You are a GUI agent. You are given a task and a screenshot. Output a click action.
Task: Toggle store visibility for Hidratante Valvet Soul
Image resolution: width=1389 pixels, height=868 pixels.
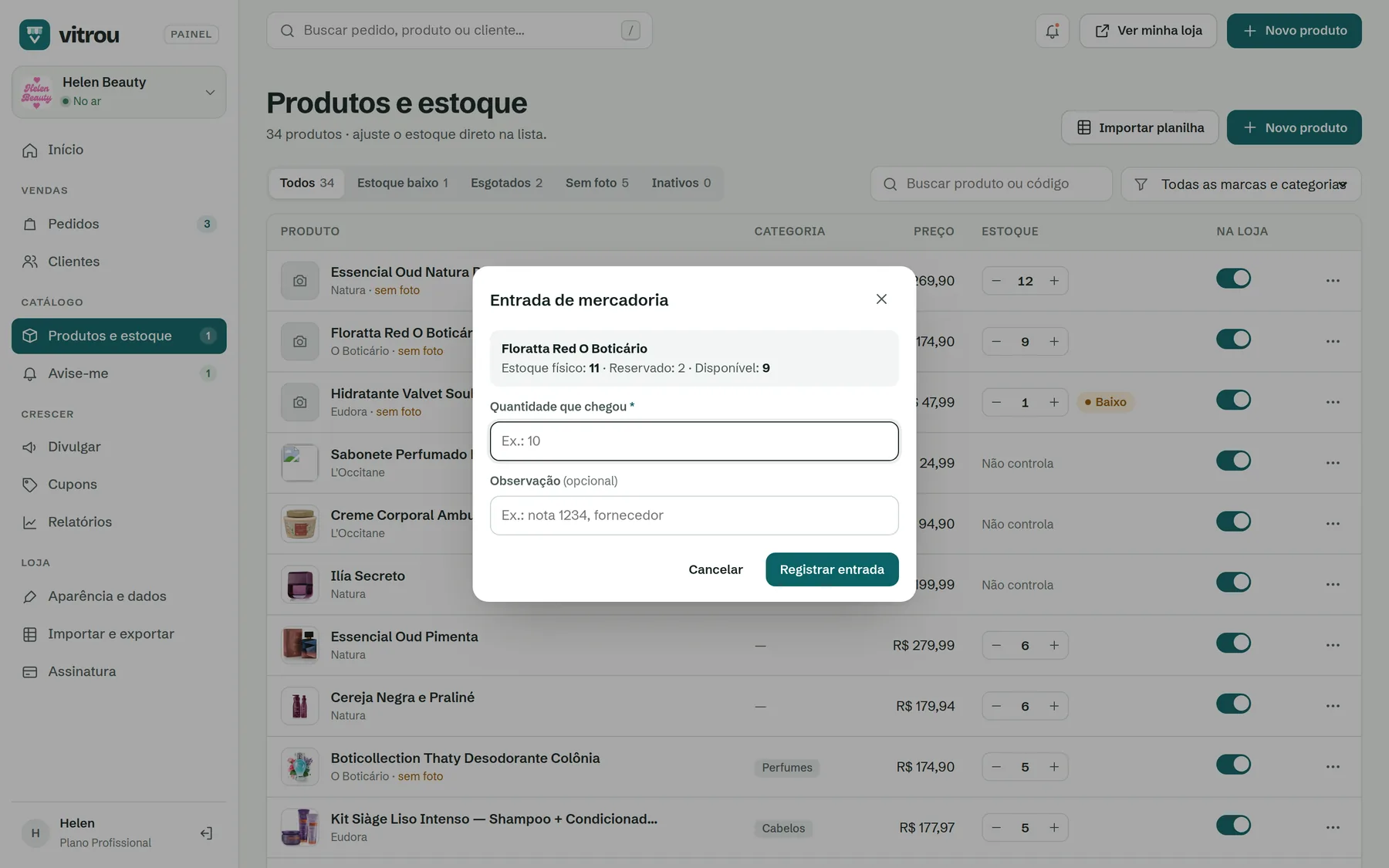pos(1233,400)
